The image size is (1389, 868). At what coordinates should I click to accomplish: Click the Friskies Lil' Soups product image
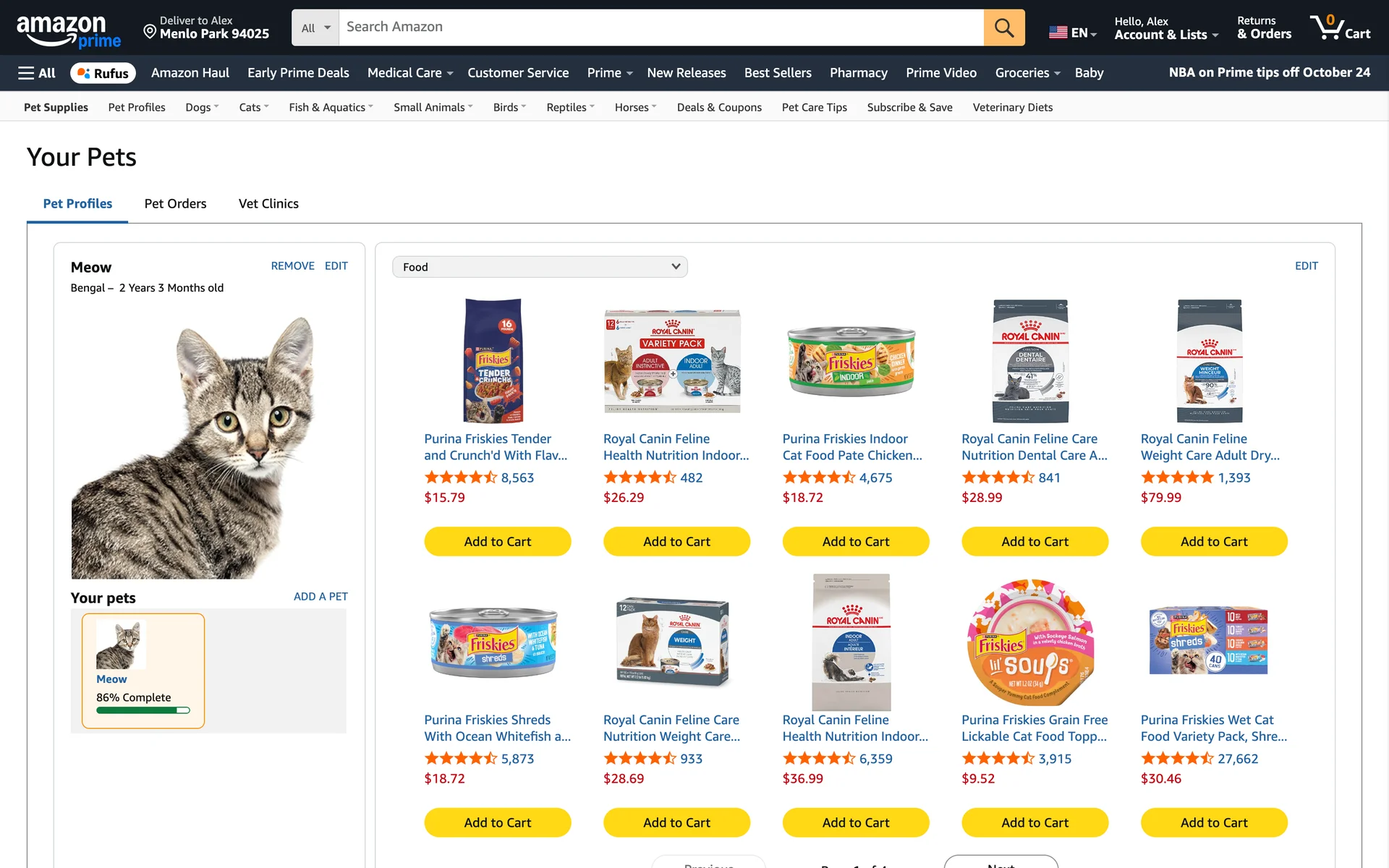(x=1030, y=642)
